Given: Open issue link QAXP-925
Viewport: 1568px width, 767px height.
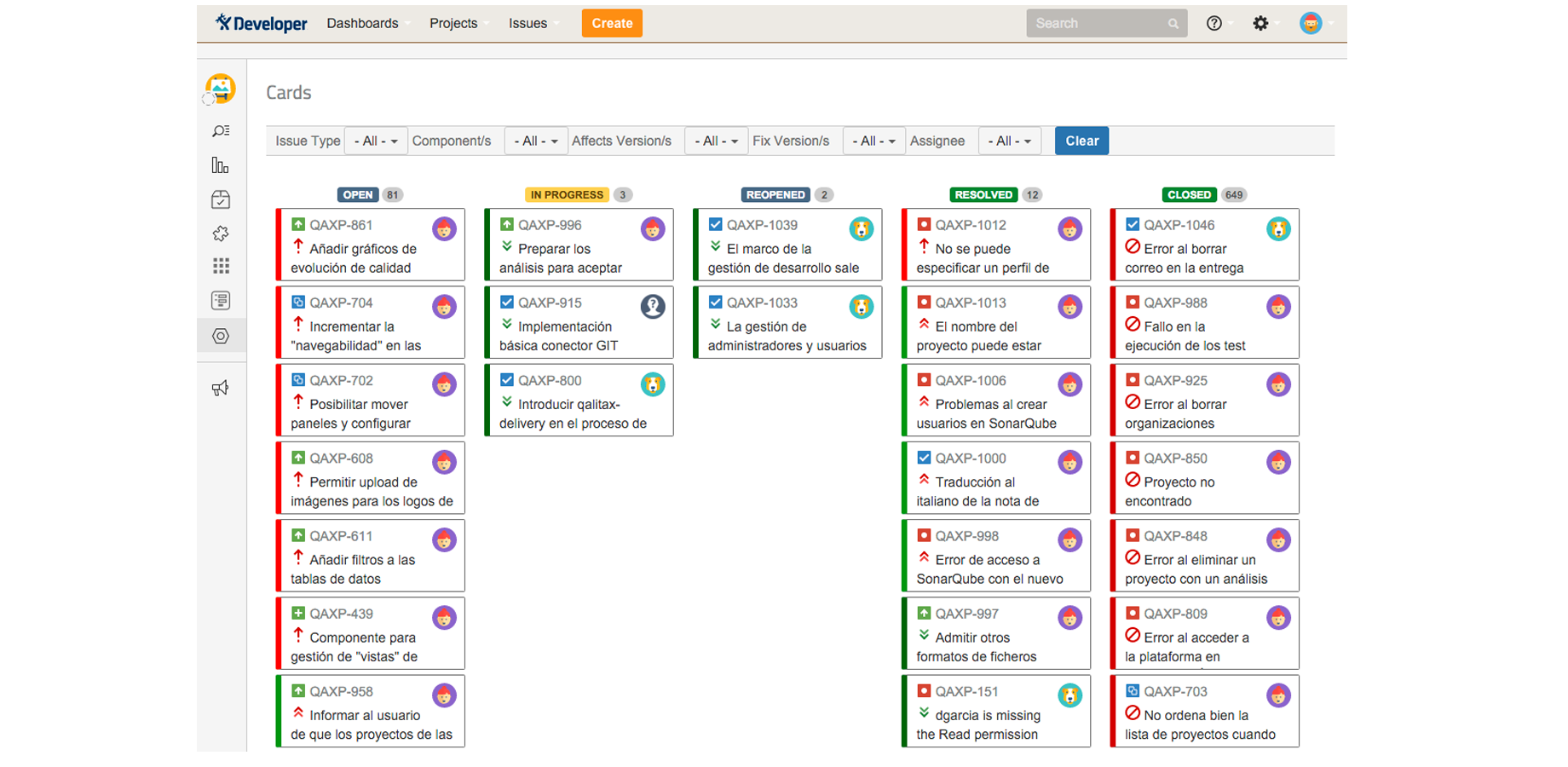Looking at the screenshot, I should click(x=1175, y=380).
